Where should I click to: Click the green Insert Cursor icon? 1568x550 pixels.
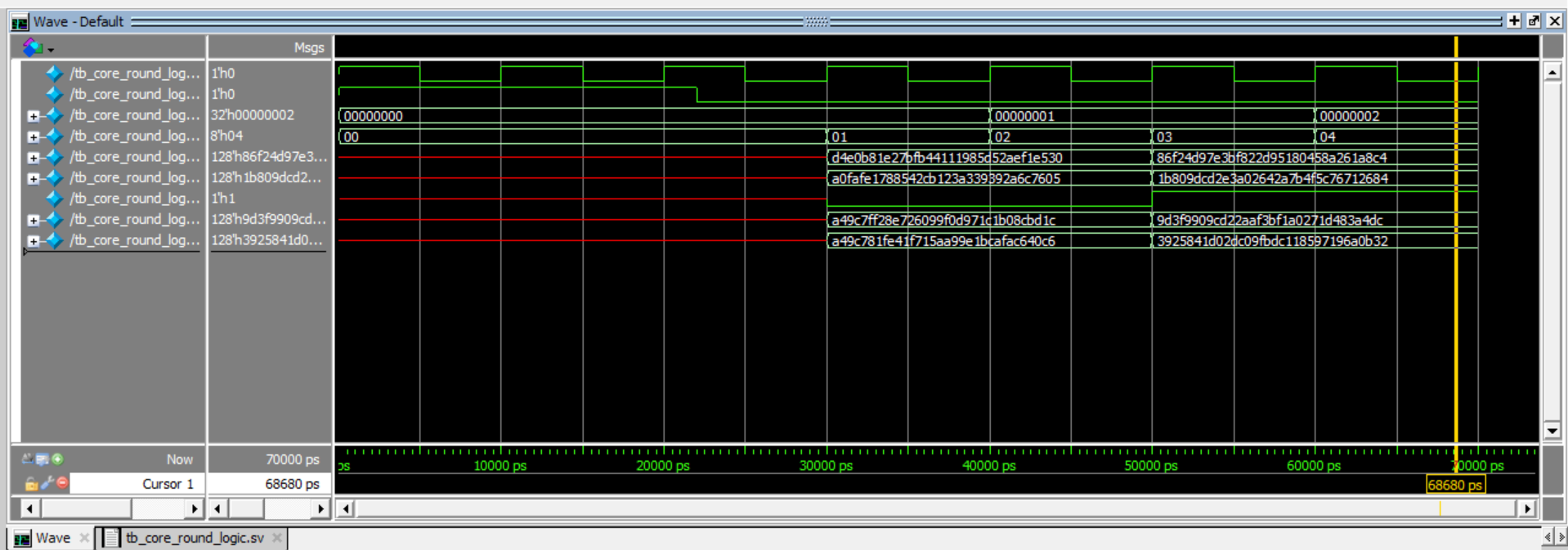point(57,459)
